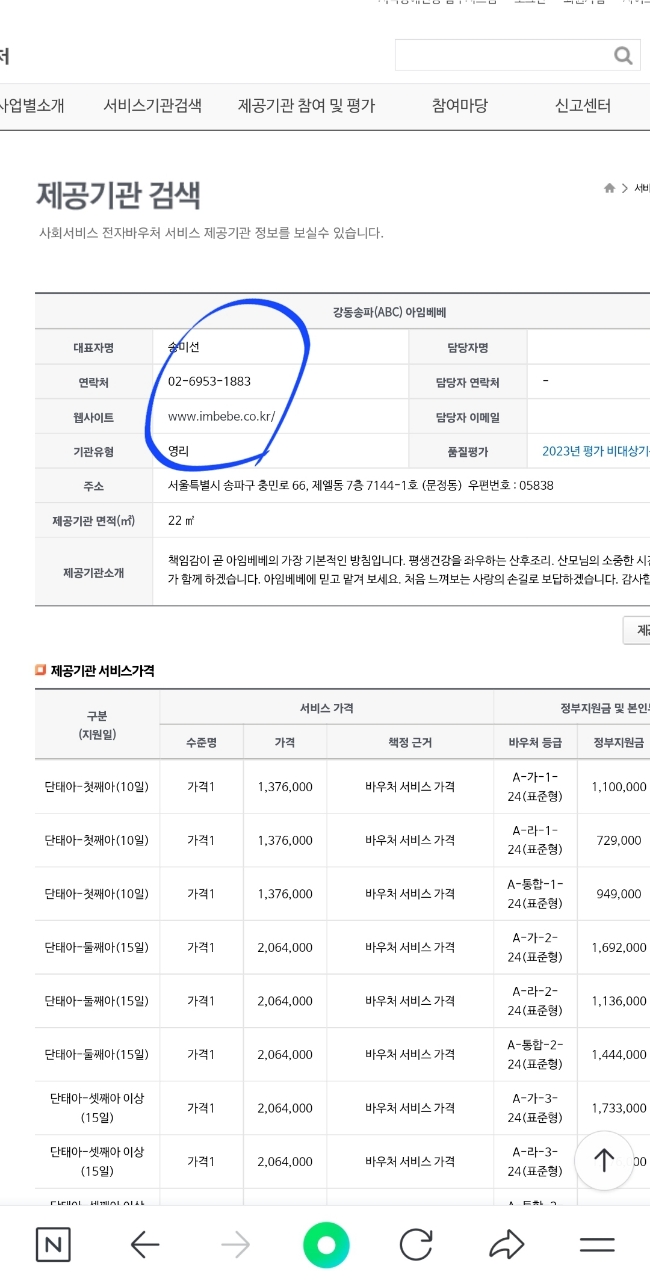Screen dimensions: 650x1284
Task: Click voucher grade A-가-2-24(표준형)
Action: pos(535,947)
